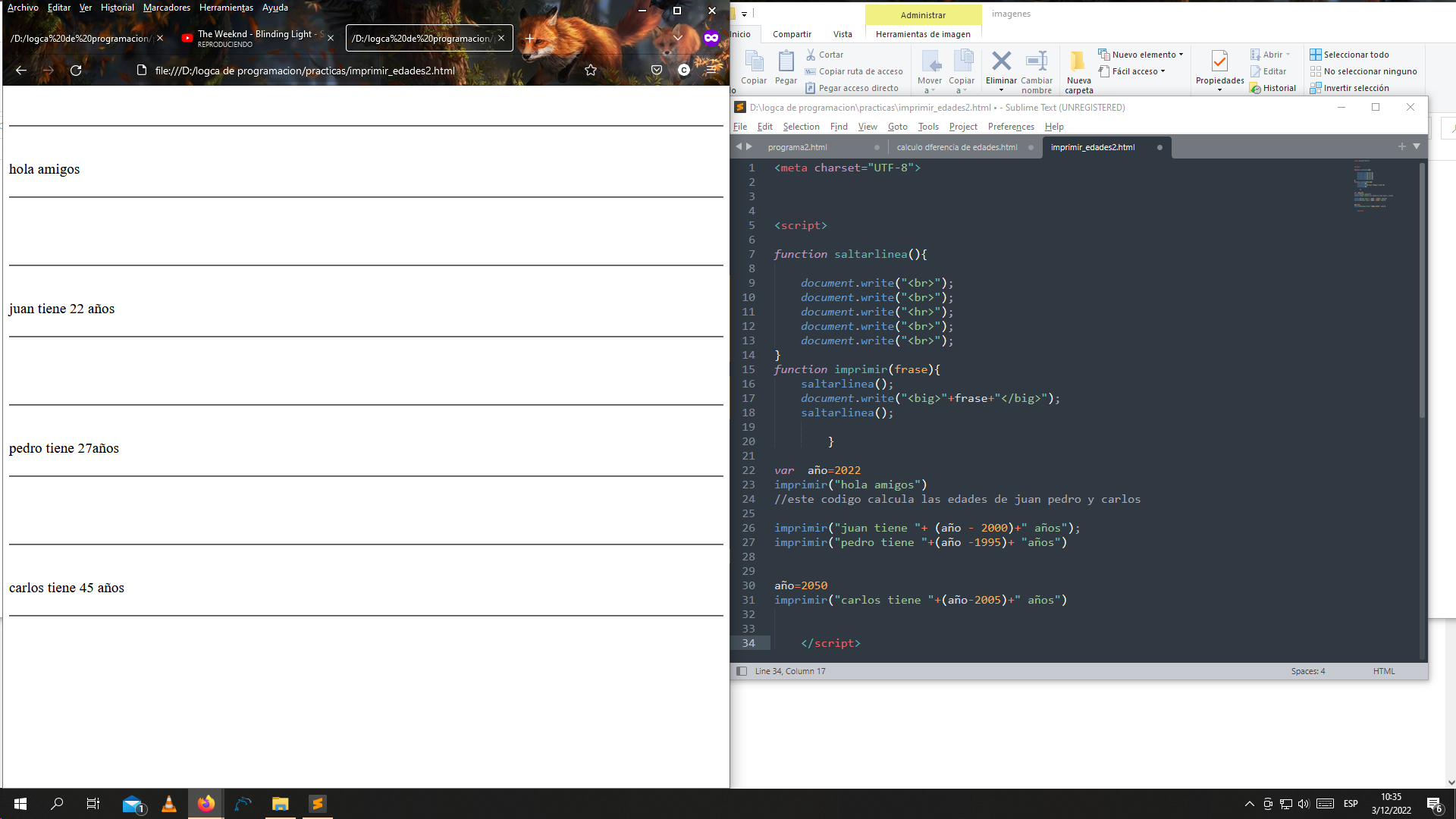Open Sublime tab list dropdown triangle

click(x=1416, y=146)
